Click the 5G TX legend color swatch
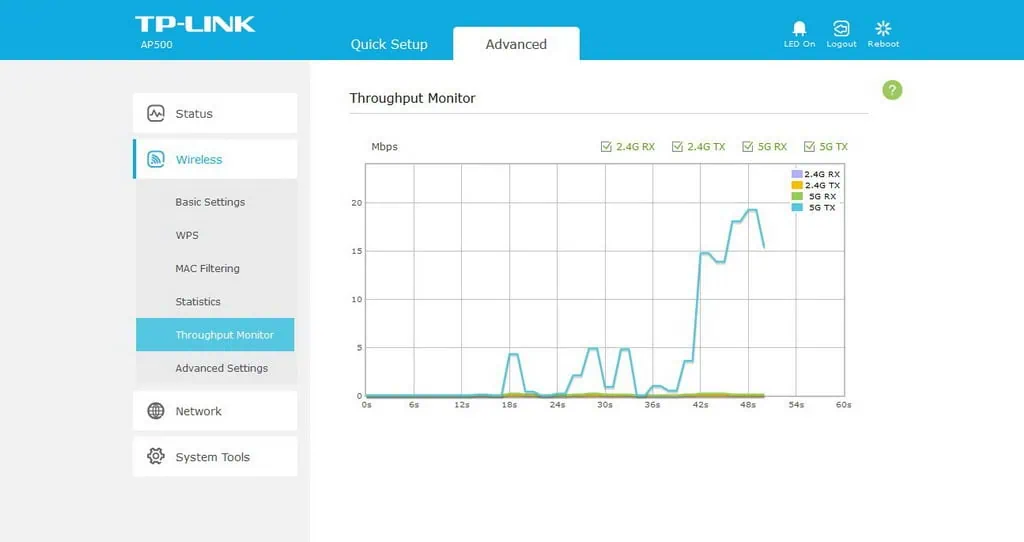 coord(797,208)
